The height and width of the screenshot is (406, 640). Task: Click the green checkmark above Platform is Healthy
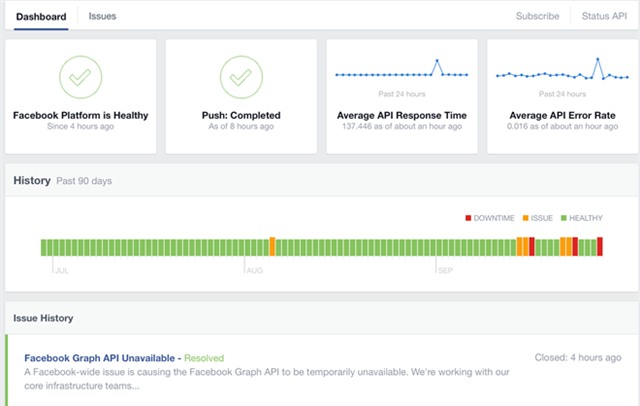[x=80, y=77]
